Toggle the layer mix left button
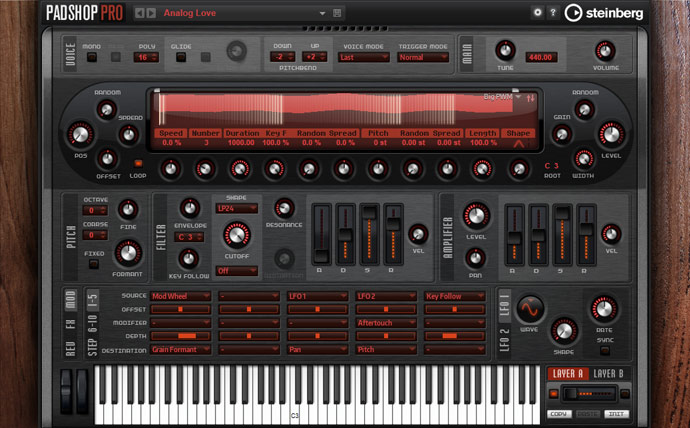 tap(554, 394)
